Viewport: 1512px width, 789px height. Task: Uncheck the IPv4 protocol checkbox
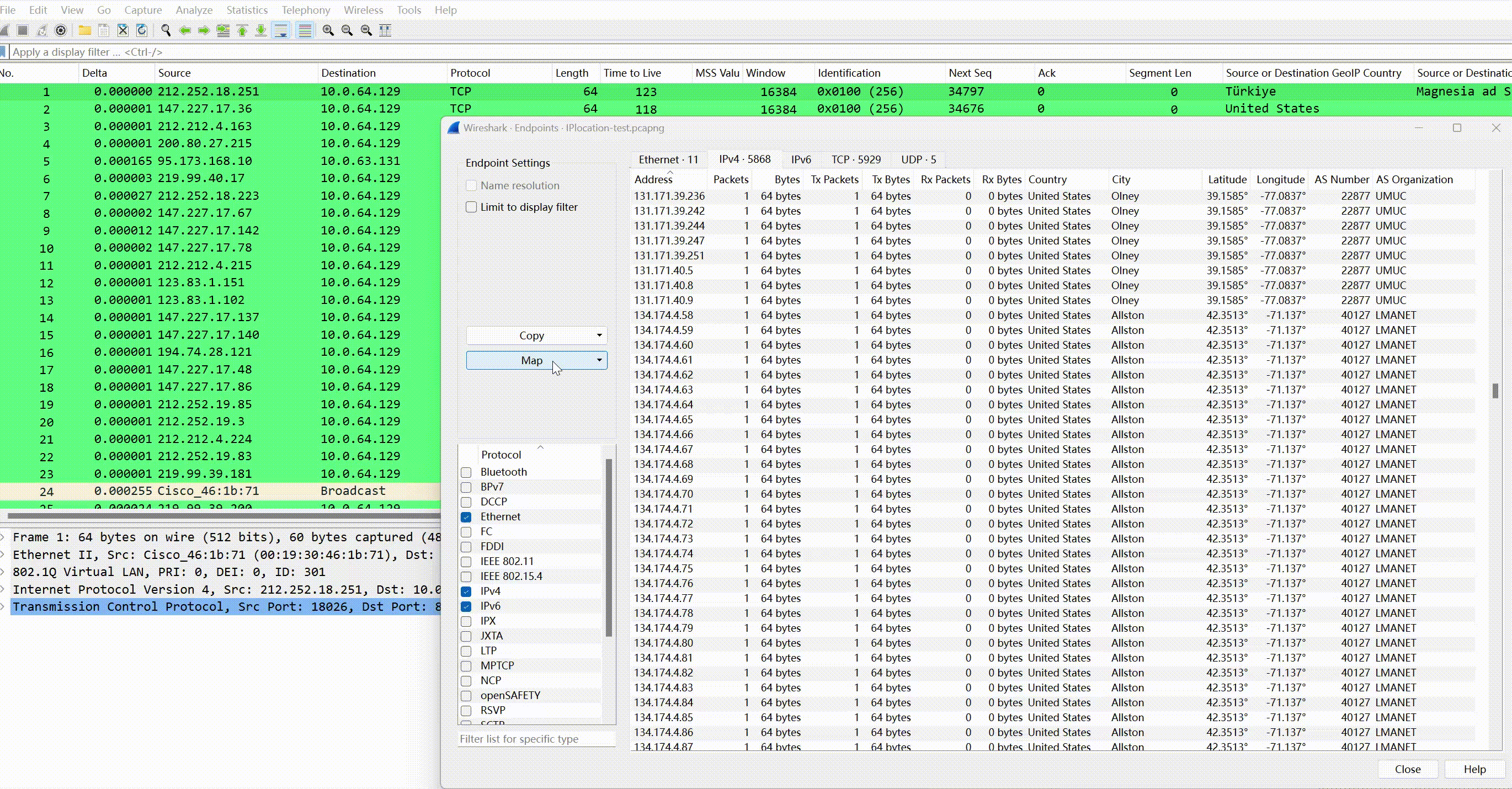(467, 591)
